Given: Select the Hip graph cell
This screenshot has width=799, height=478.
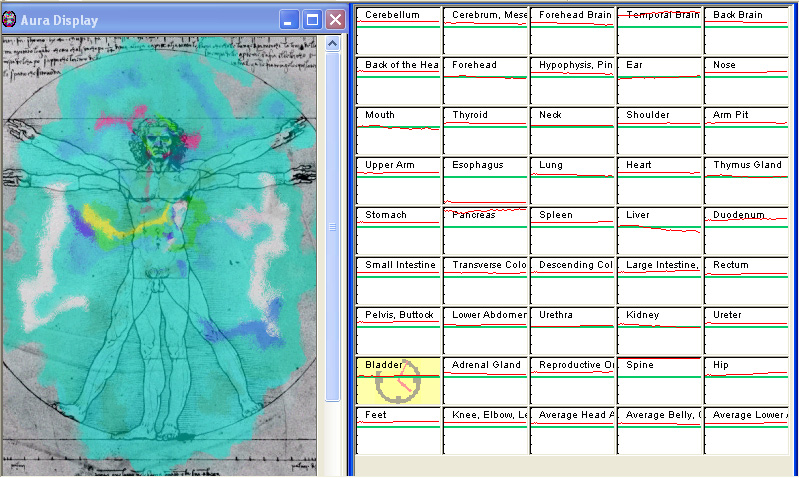Looking at the screenshot, I should (x=747, y=380).
